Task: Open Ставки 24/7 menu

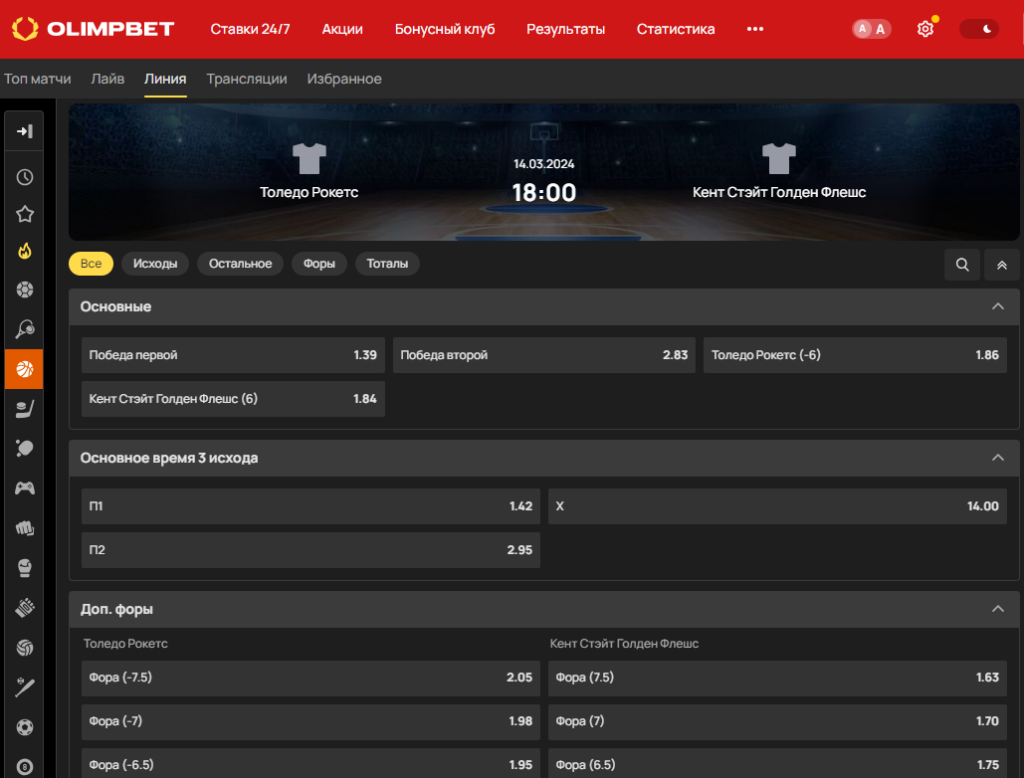Action: (x=250, y=29)
